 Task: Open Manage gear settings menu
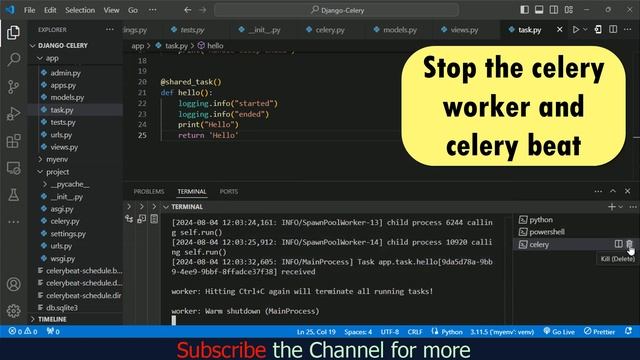(x=13, y=311)
